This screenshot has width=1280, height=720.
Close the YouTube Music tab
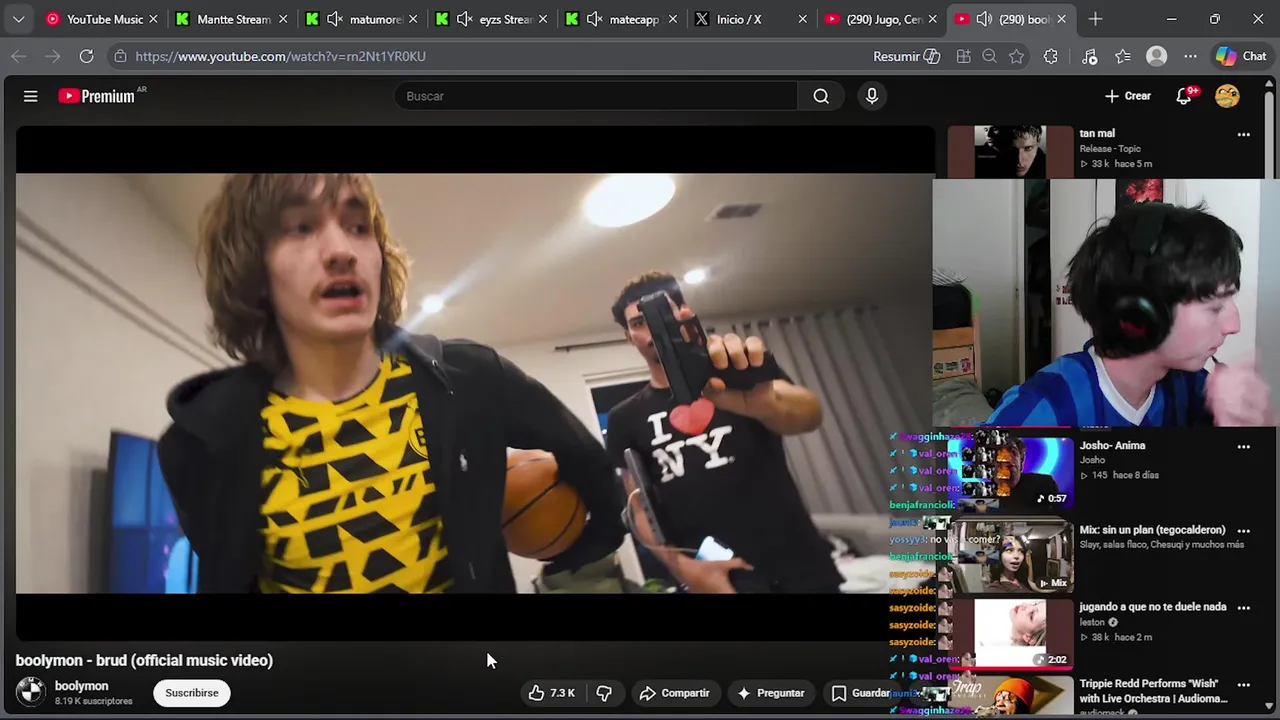point(154,19)
